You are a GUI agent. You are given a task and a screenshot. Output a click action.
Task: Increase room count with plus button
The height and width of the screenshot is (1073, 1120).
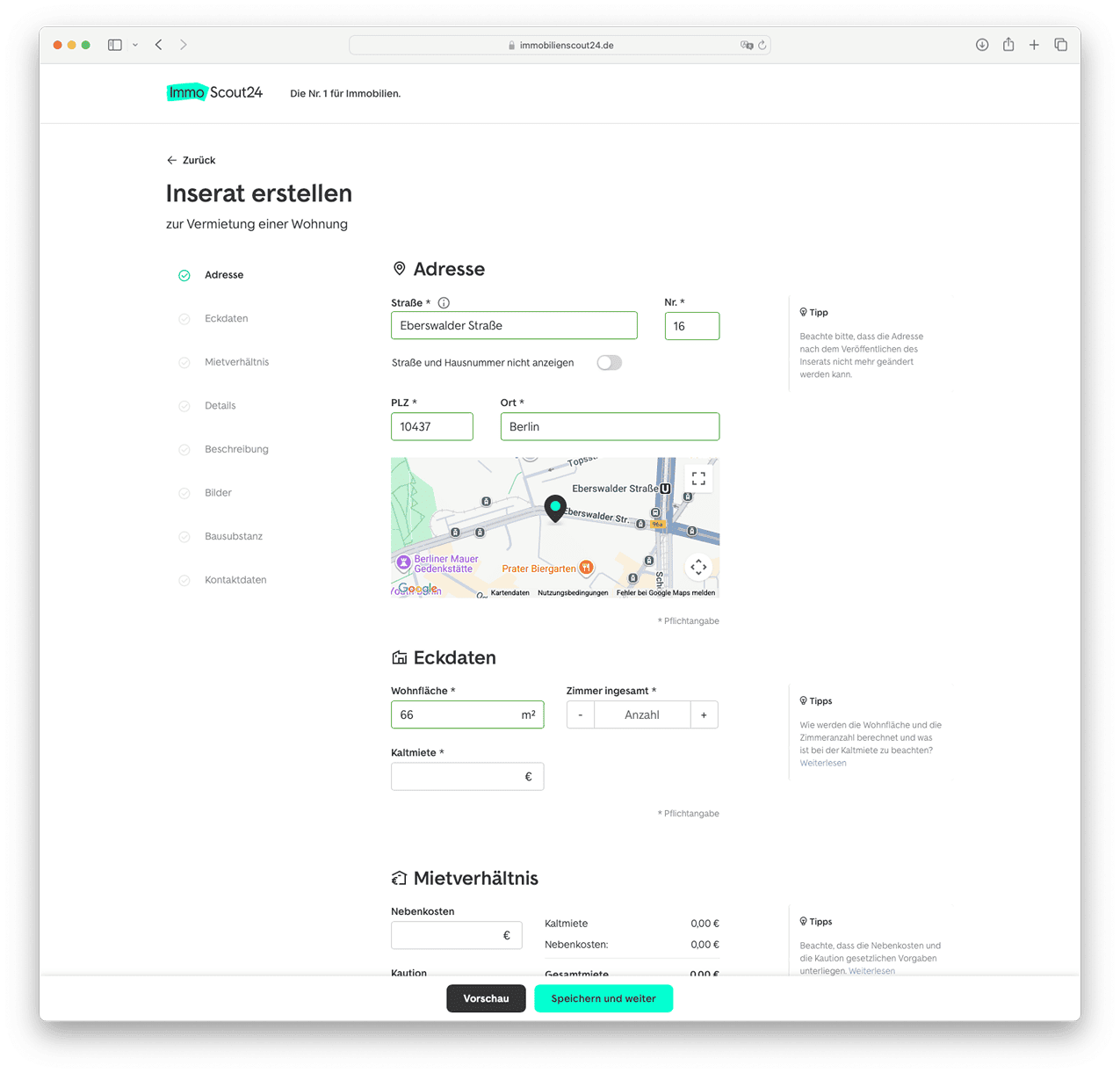pos(704,715)
